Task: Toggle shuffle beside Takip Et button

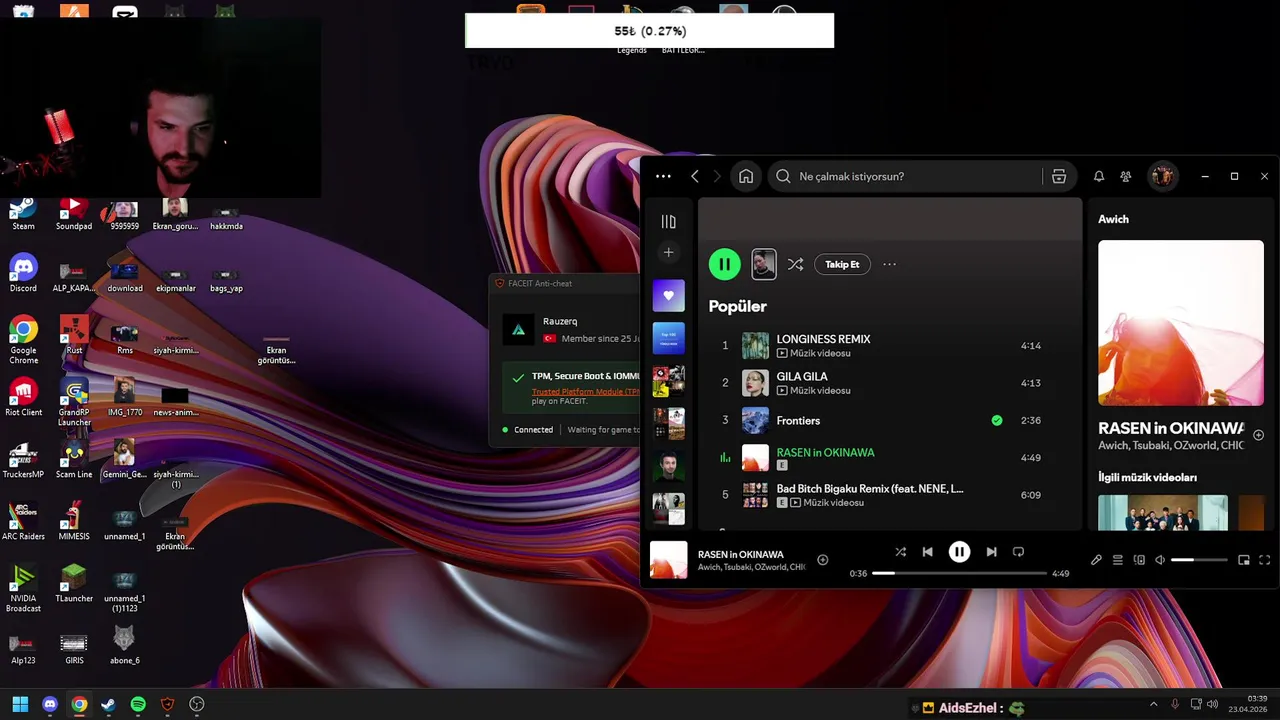Action: point(795,264)
